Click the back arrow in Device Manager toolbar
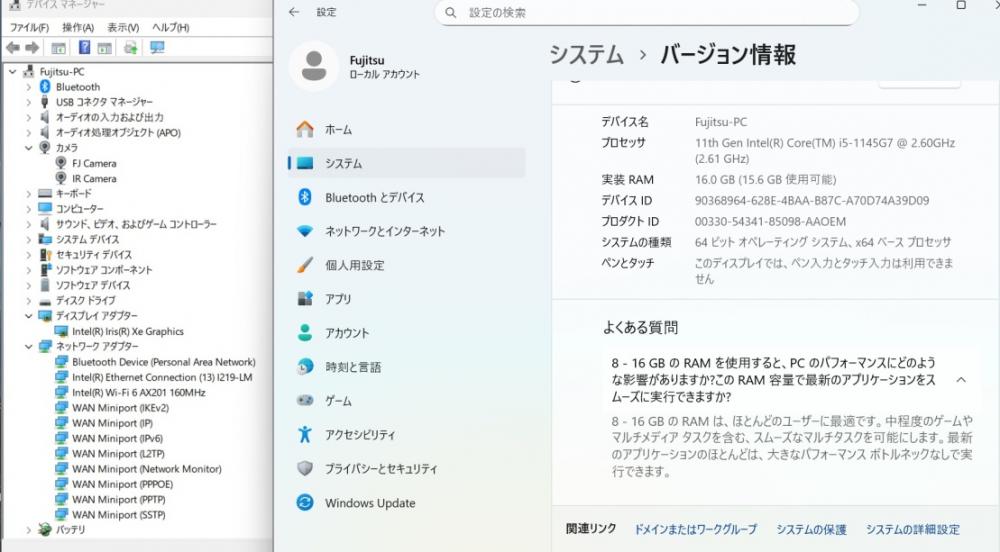This screenshot has height=552, width=1000. 12,48
